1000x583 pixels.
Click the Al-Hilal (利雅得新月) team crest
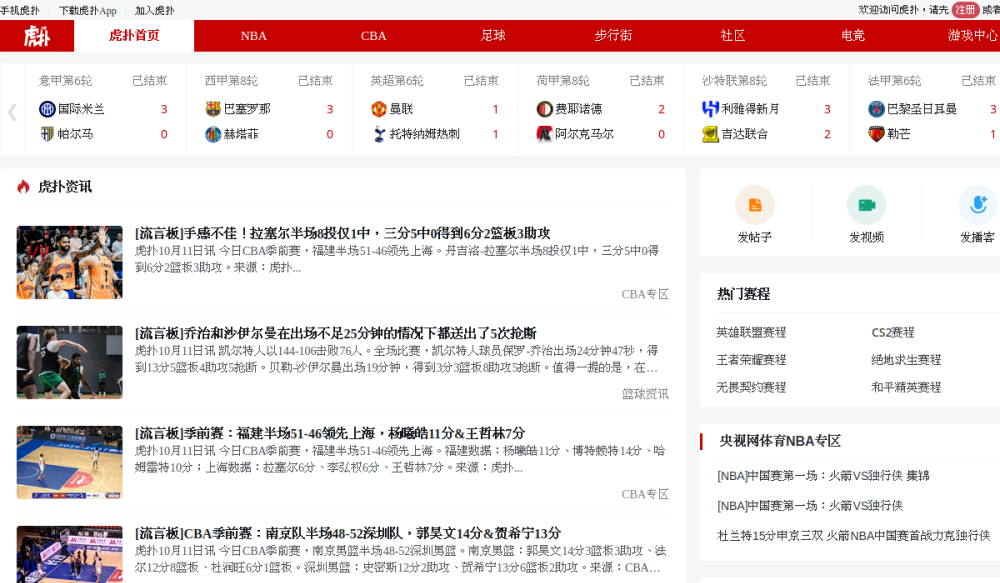(x=710, y=109)
